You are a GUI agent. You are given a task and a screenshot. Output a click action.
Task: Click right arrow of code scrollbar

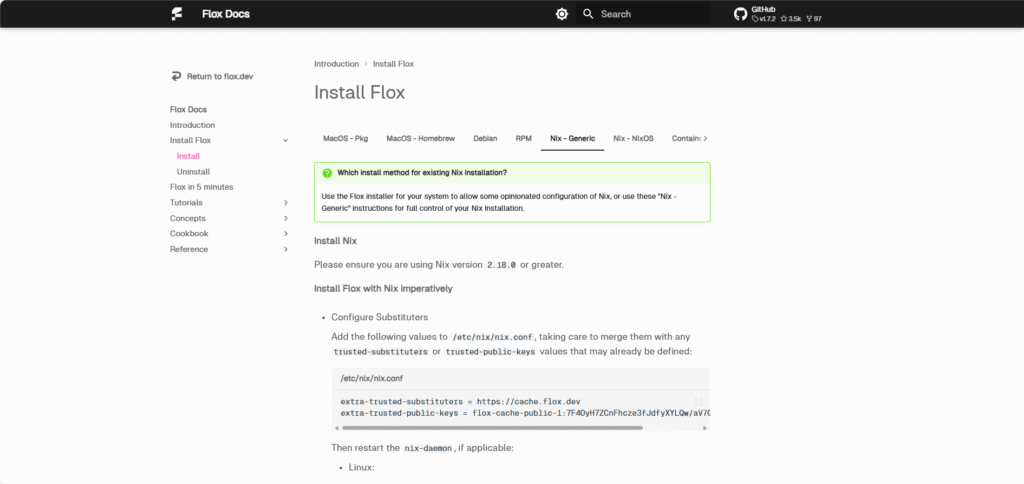[x=705, y=428]
